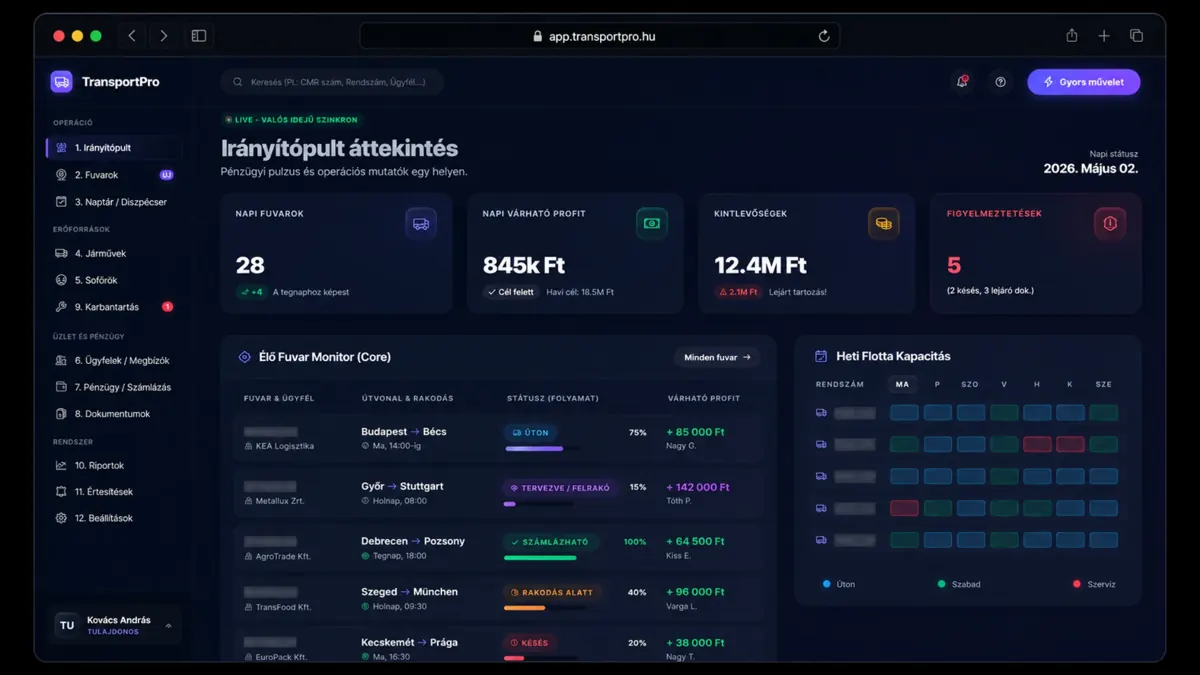The height and width of the screenshot is (675, 1200).
Task: Click the 100% progress bar for Debrecen–Pozsony
Action: coord(540,557)
